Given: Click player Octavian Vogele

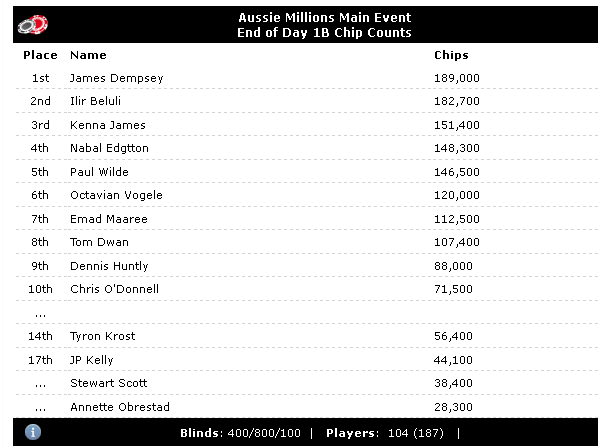Looking at the screenshot, I should pos(115,195).
